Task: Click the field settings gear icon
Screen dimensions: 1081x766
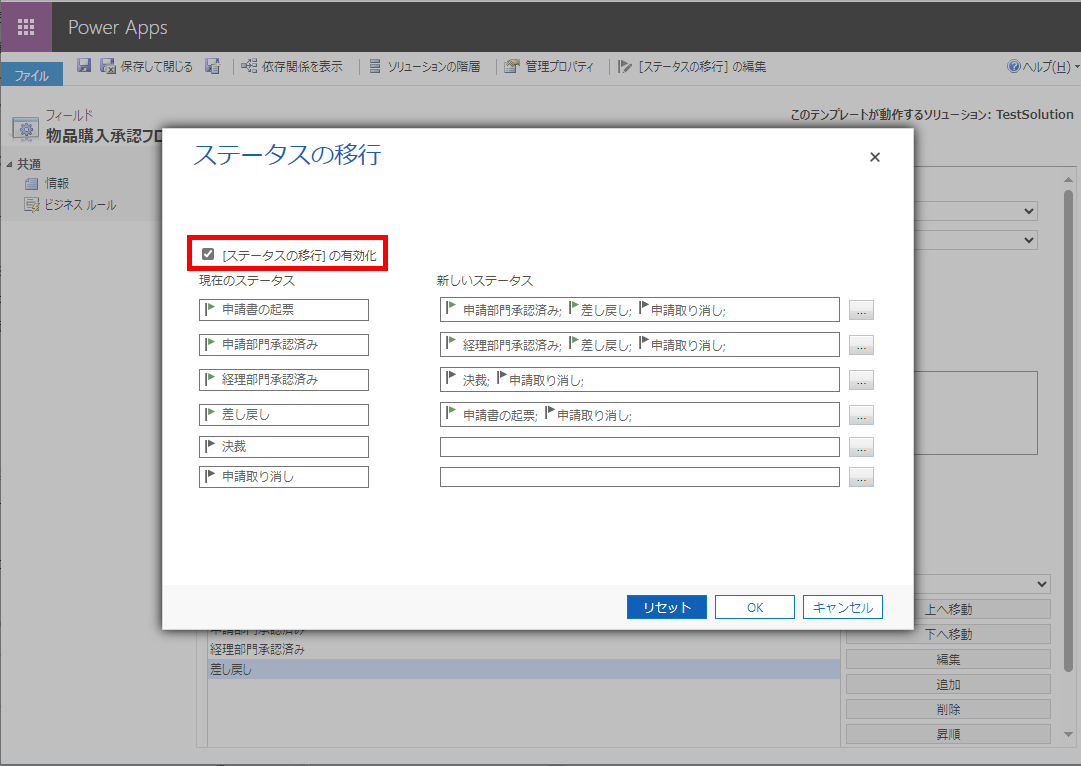Action: point(26,128)
